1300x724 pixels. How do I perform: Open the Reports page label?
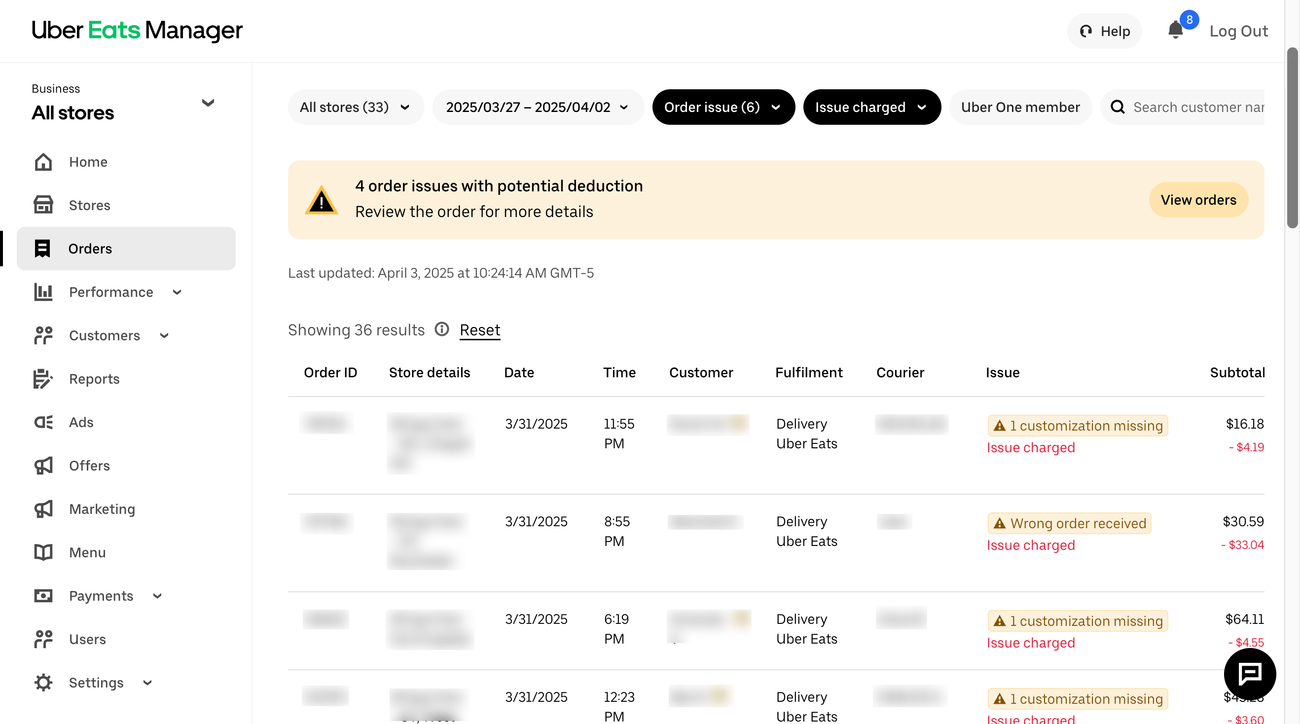tap(94, 379)
